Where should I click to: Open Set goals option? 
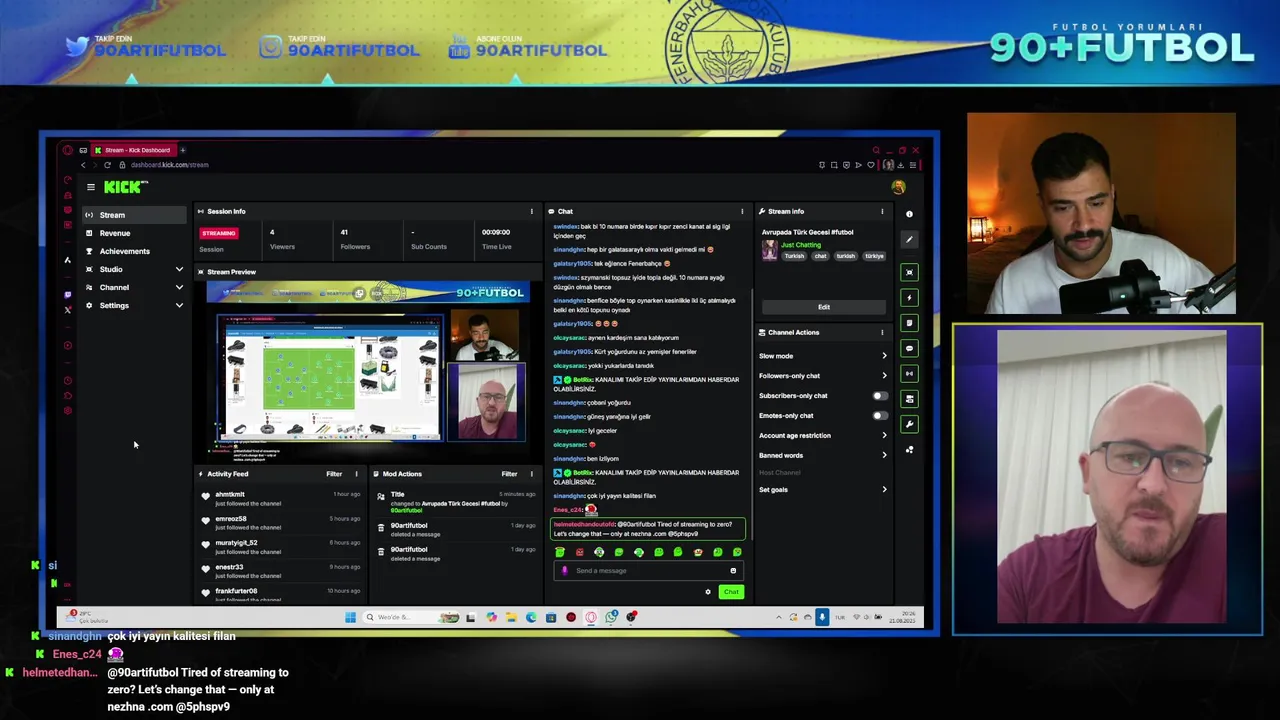[823, 490]
